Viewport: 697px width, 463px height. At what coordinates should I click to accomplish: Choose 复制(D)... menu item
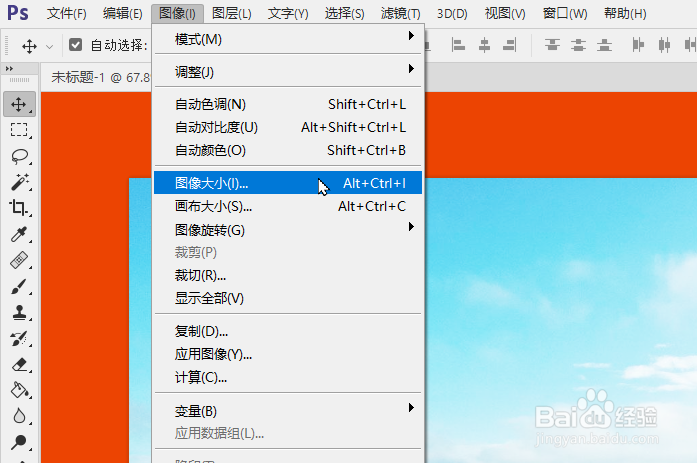click(288, 331)
